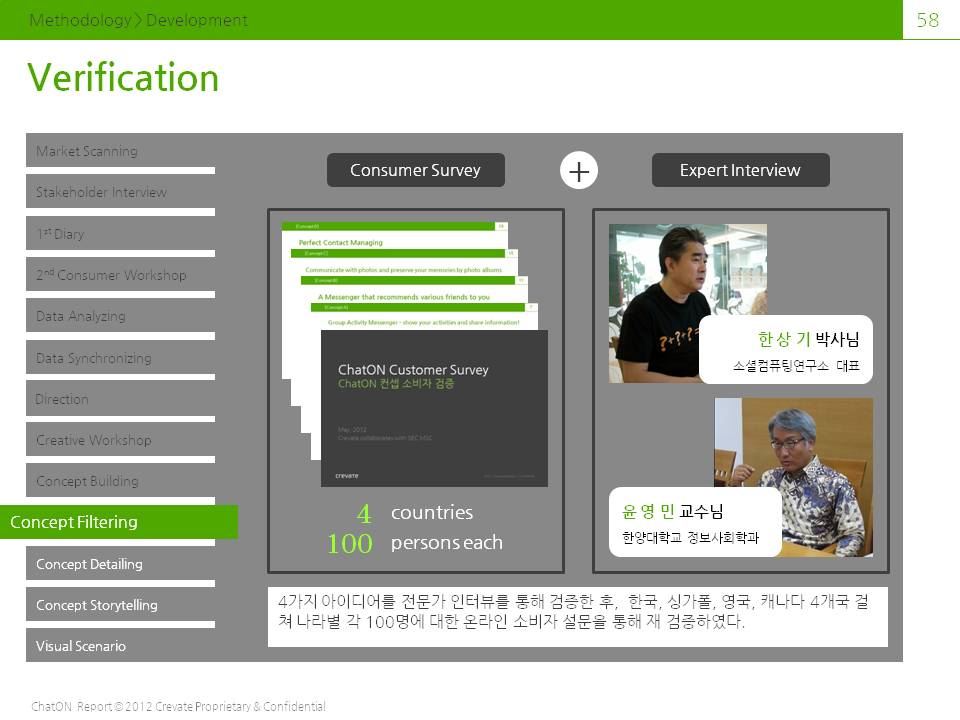Open the 1st Diary step

120,233
